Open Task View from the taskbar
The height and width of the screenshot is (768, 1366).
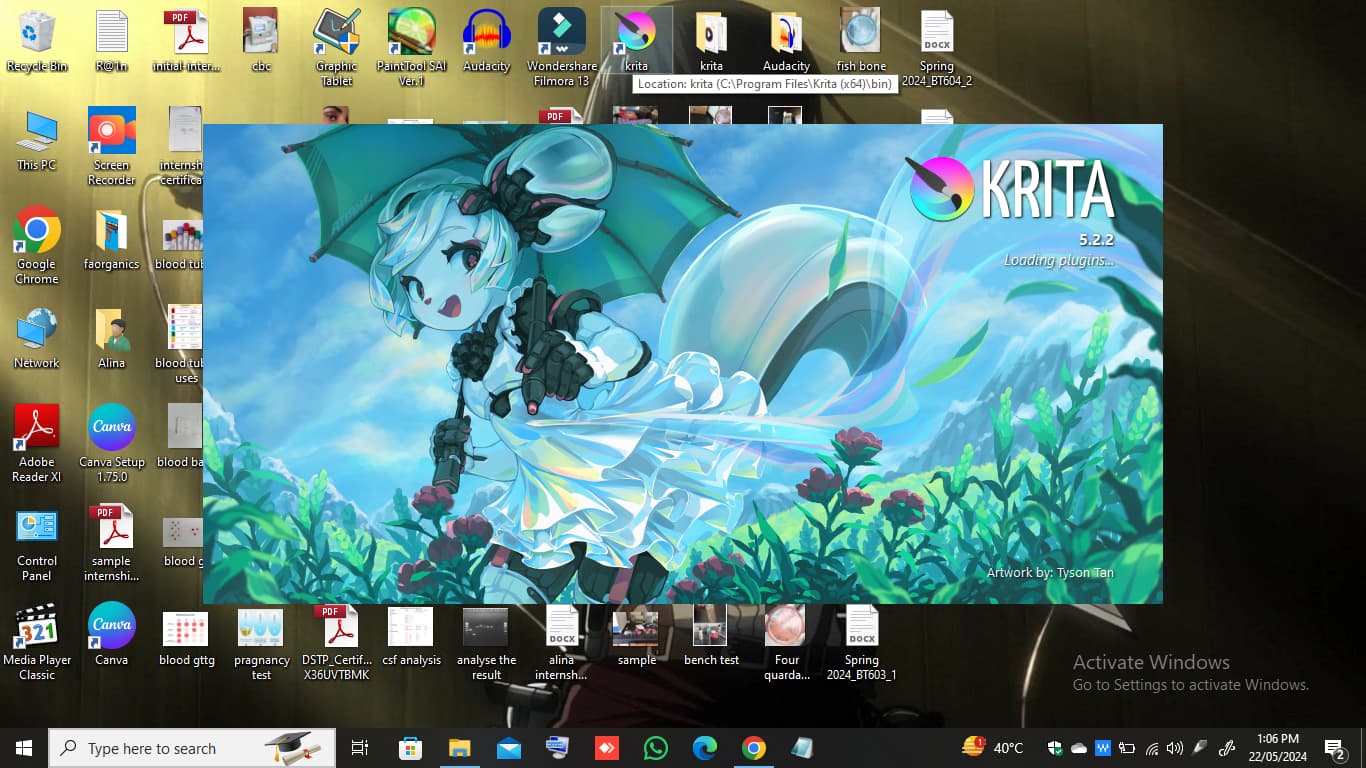tap(360, 748)
